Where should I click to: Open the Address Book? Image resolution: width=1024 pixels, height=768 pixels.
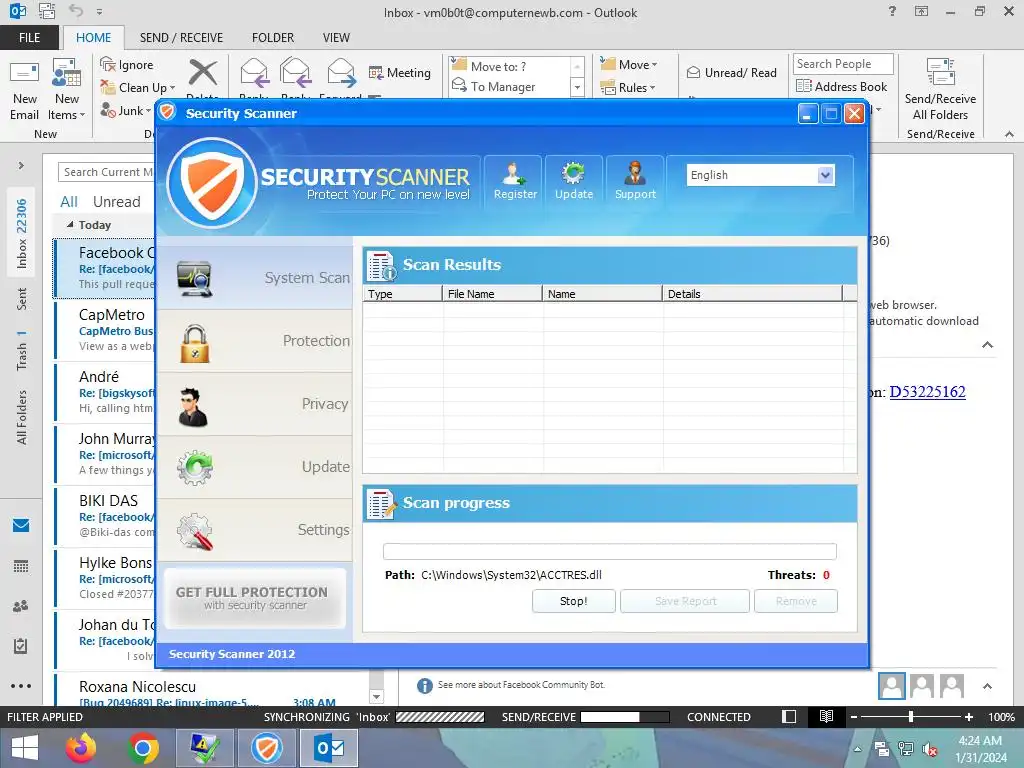tap(842, 86)
